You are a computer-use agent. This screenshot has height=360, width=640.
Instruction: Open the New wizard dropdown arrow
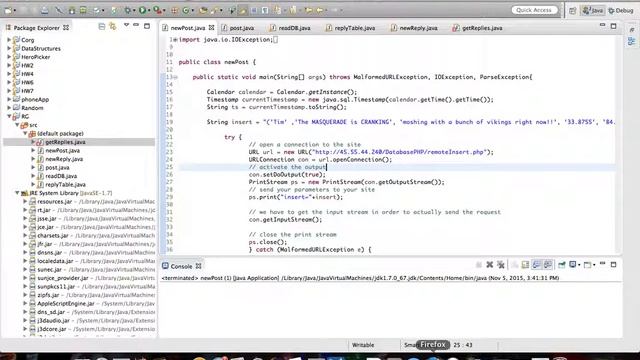coord(15,10)
